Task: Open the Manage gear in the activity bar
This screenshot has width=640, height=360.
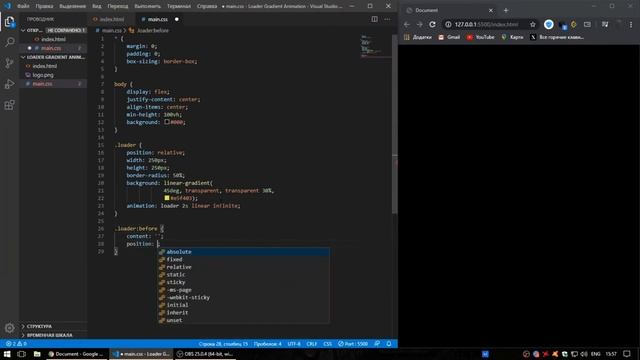Action: [x=9, y=327]
